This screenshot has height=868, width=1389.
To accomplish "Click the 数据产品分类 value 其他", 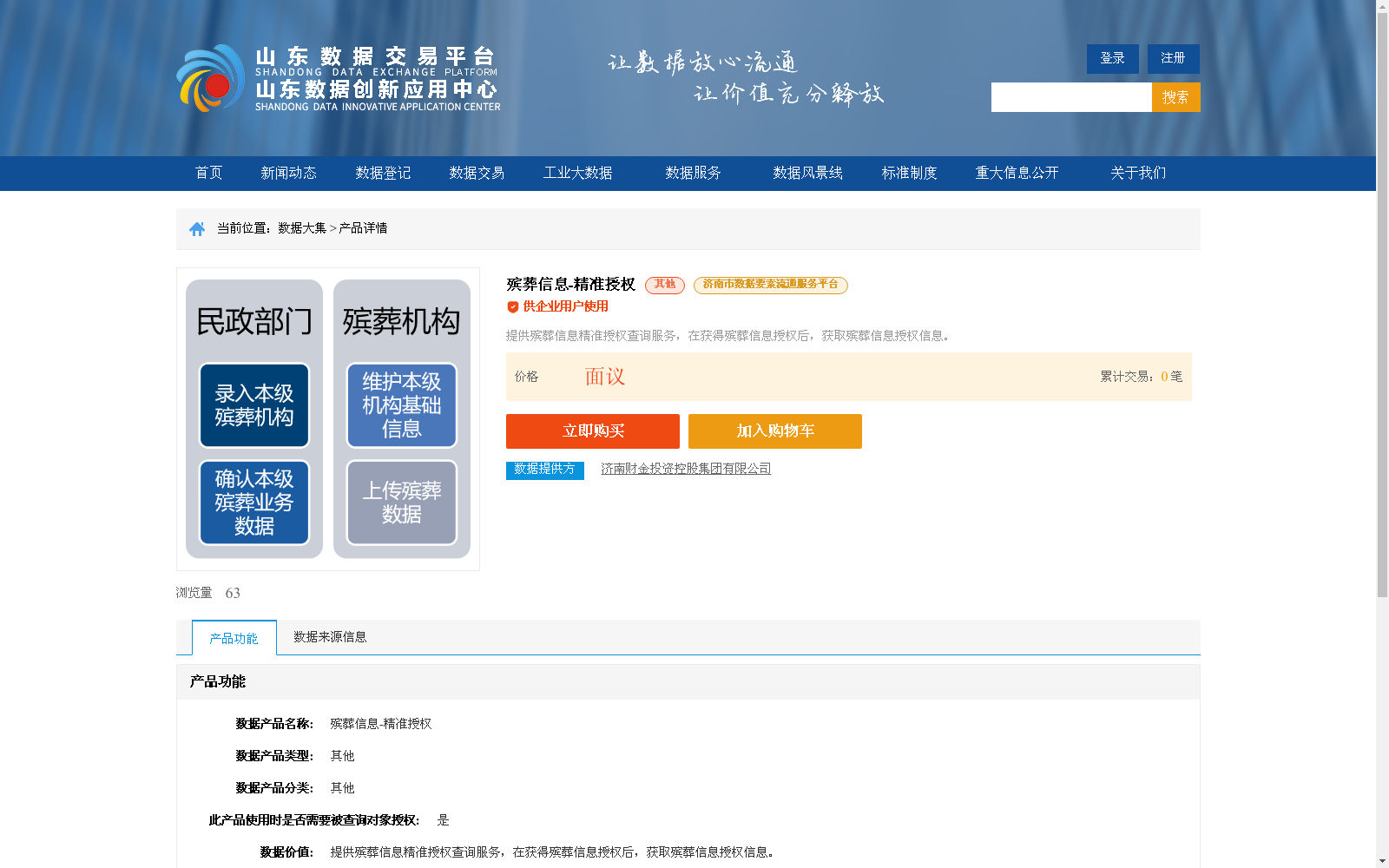I will click(343, 788).
